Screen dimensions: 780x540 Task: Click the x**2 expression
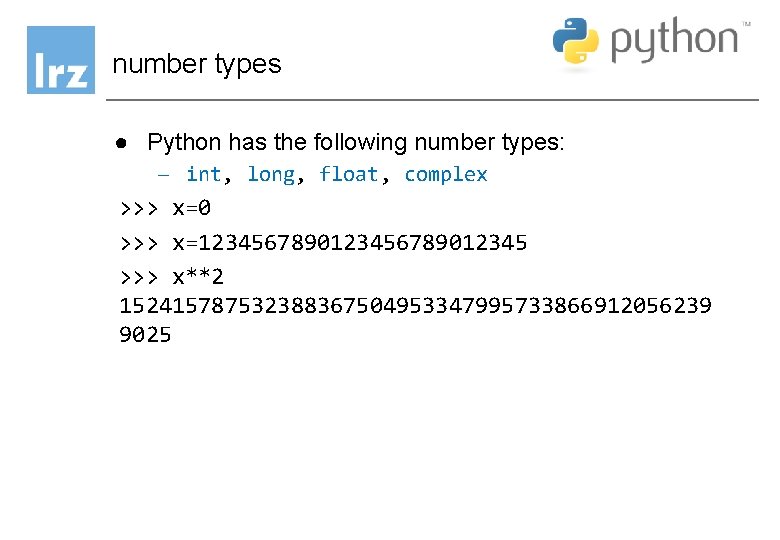[x=198, y=276]
